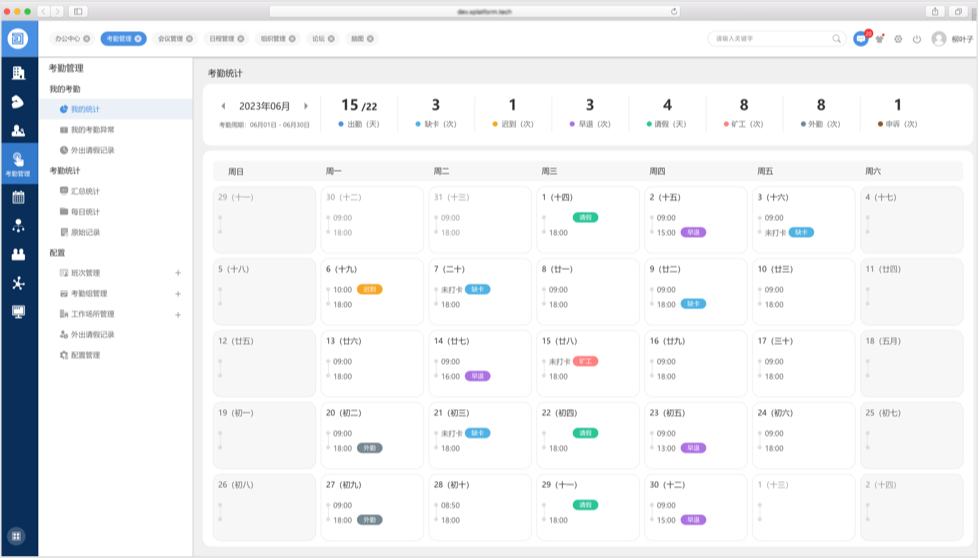The width and height of the screenshot is (978, 558).
Task: Expand 班次管理 with plus icon
Action: click(178, 273)
